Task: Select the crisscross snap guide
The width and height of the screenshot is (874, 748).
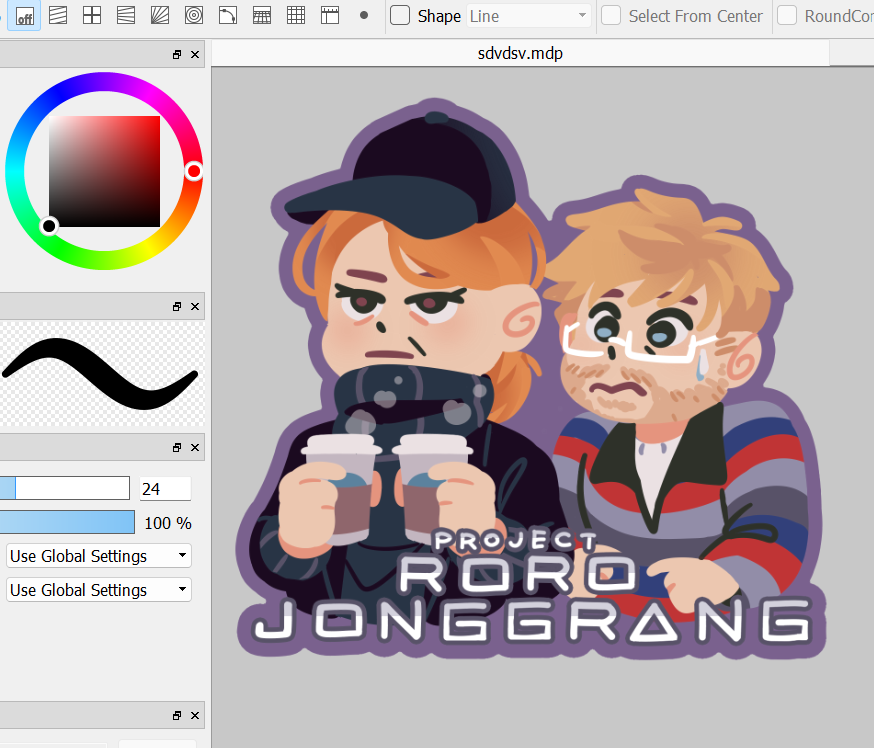Action: tap(92, 16)
